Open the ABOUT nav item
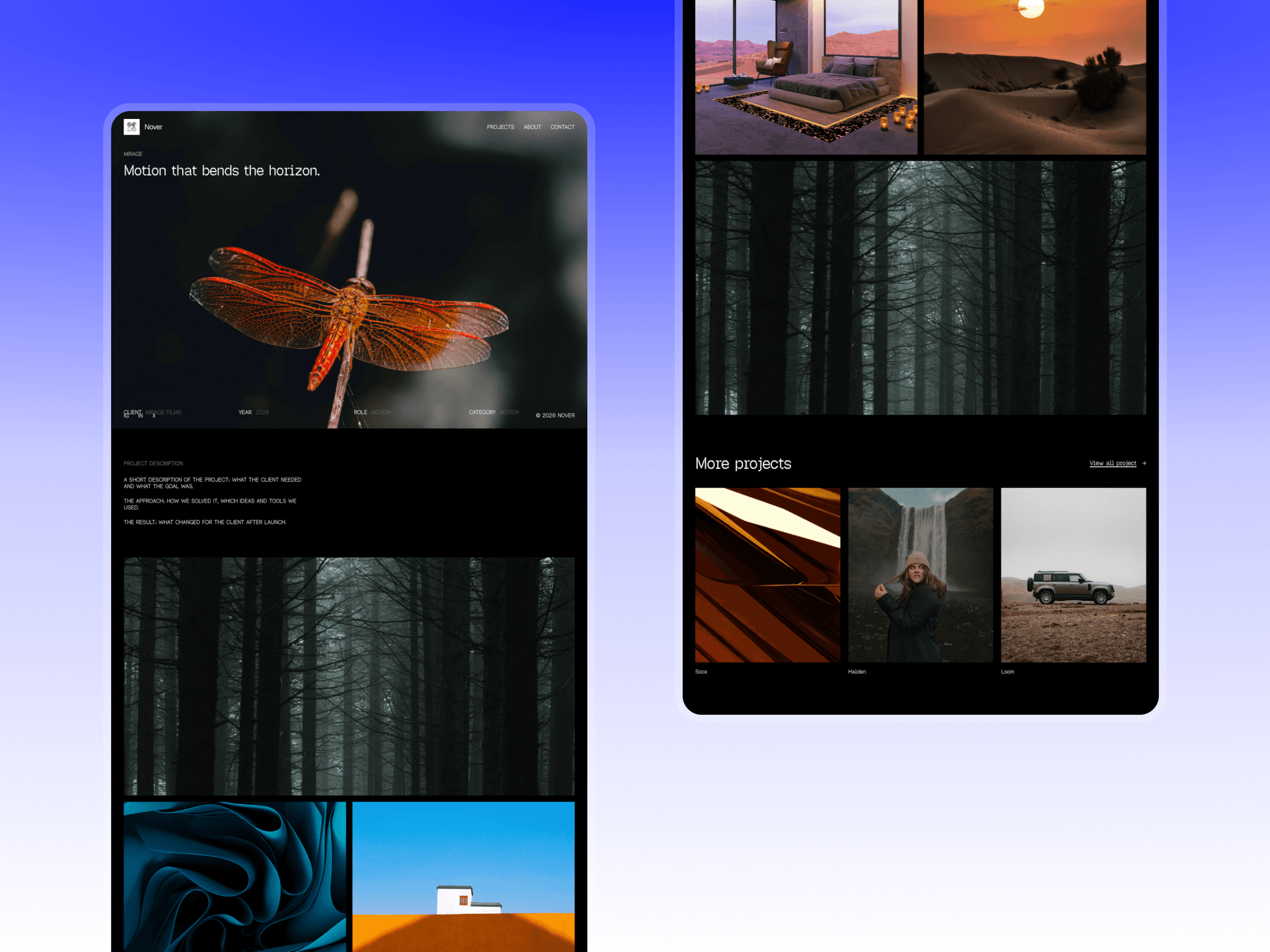1270x952 pixels. (532, 127)
